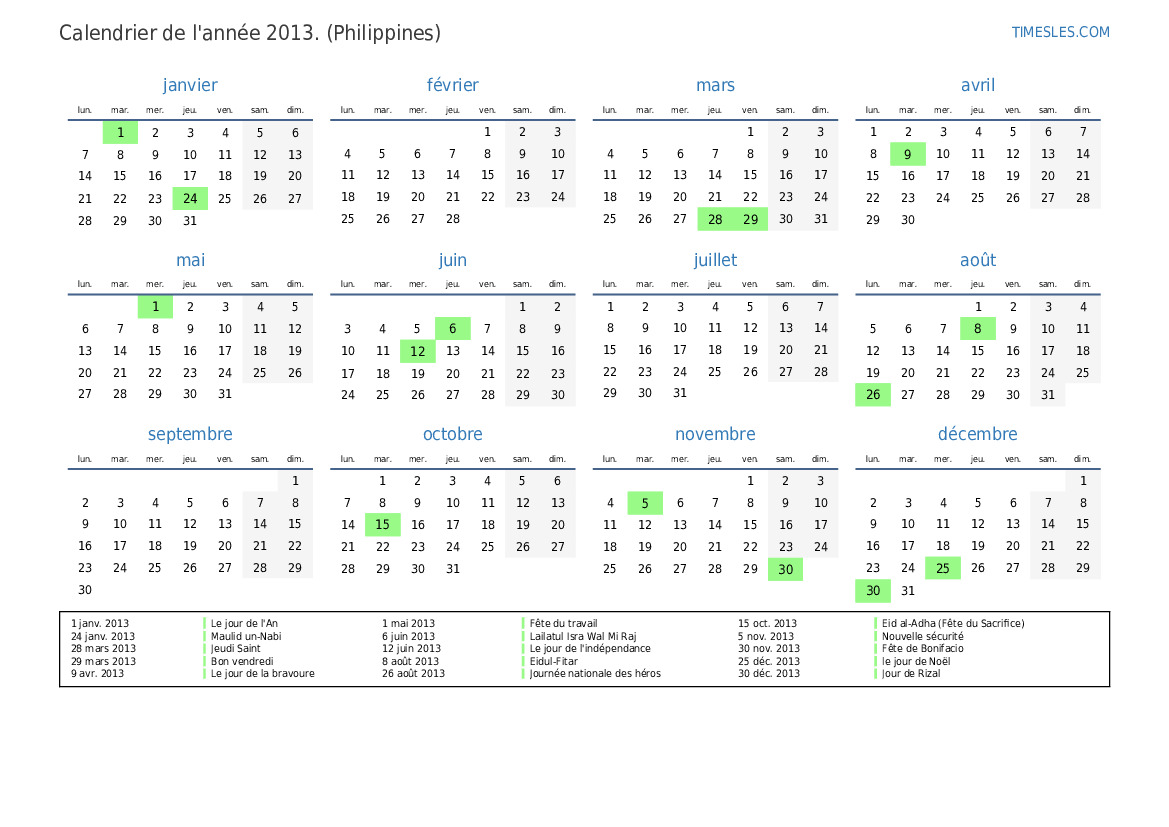
Task: Click the calendar title for 2013 Philippines
Action: 250,33
